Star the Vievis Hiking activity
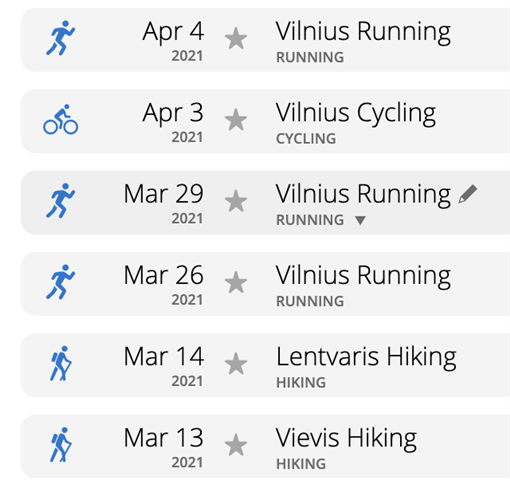Image resolution: width=510 pixels, height=480 pixels. [236, 445]
